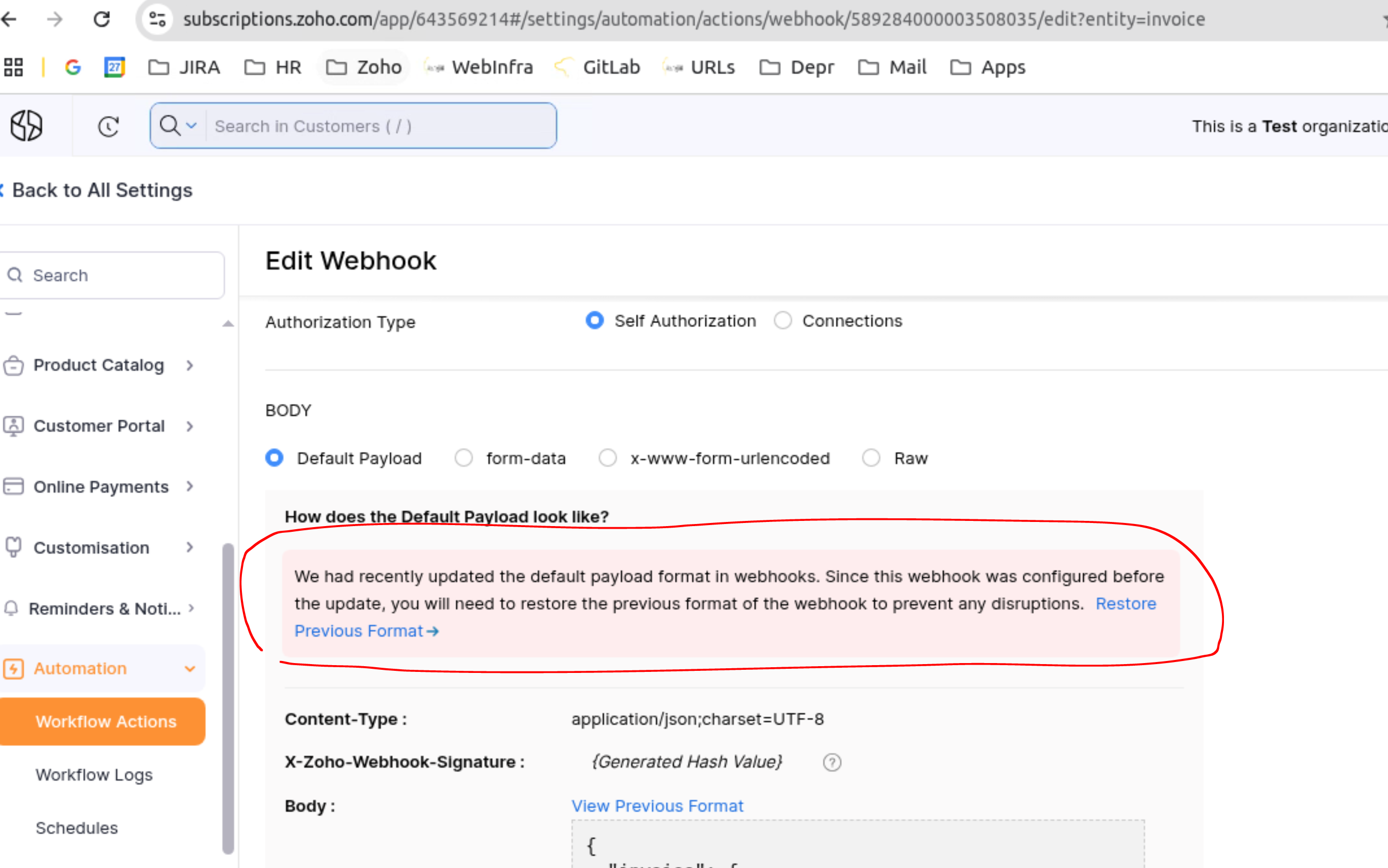Click the help icon beside Generated Hash Value
Viewport: 1388px width, 868px height.
832,762
